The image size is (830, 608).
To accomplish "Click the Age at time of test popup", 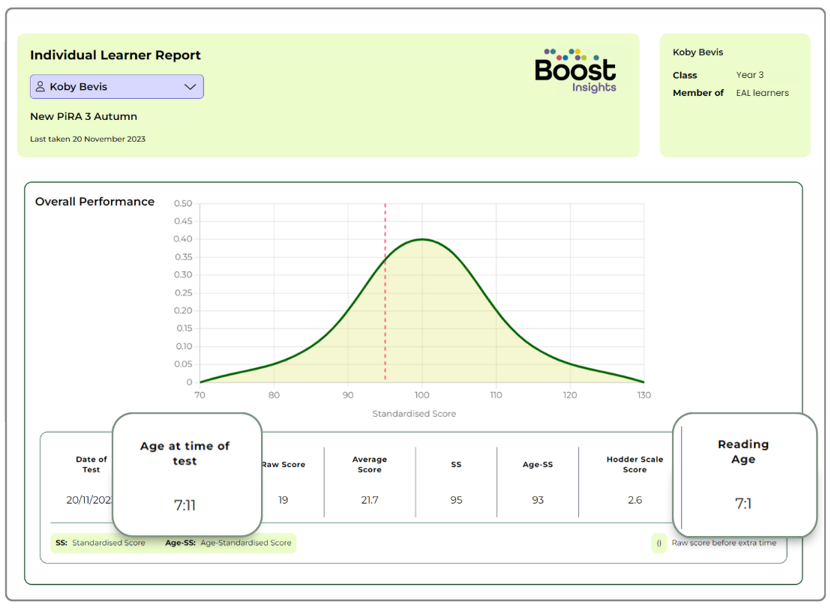I will 186,470.
